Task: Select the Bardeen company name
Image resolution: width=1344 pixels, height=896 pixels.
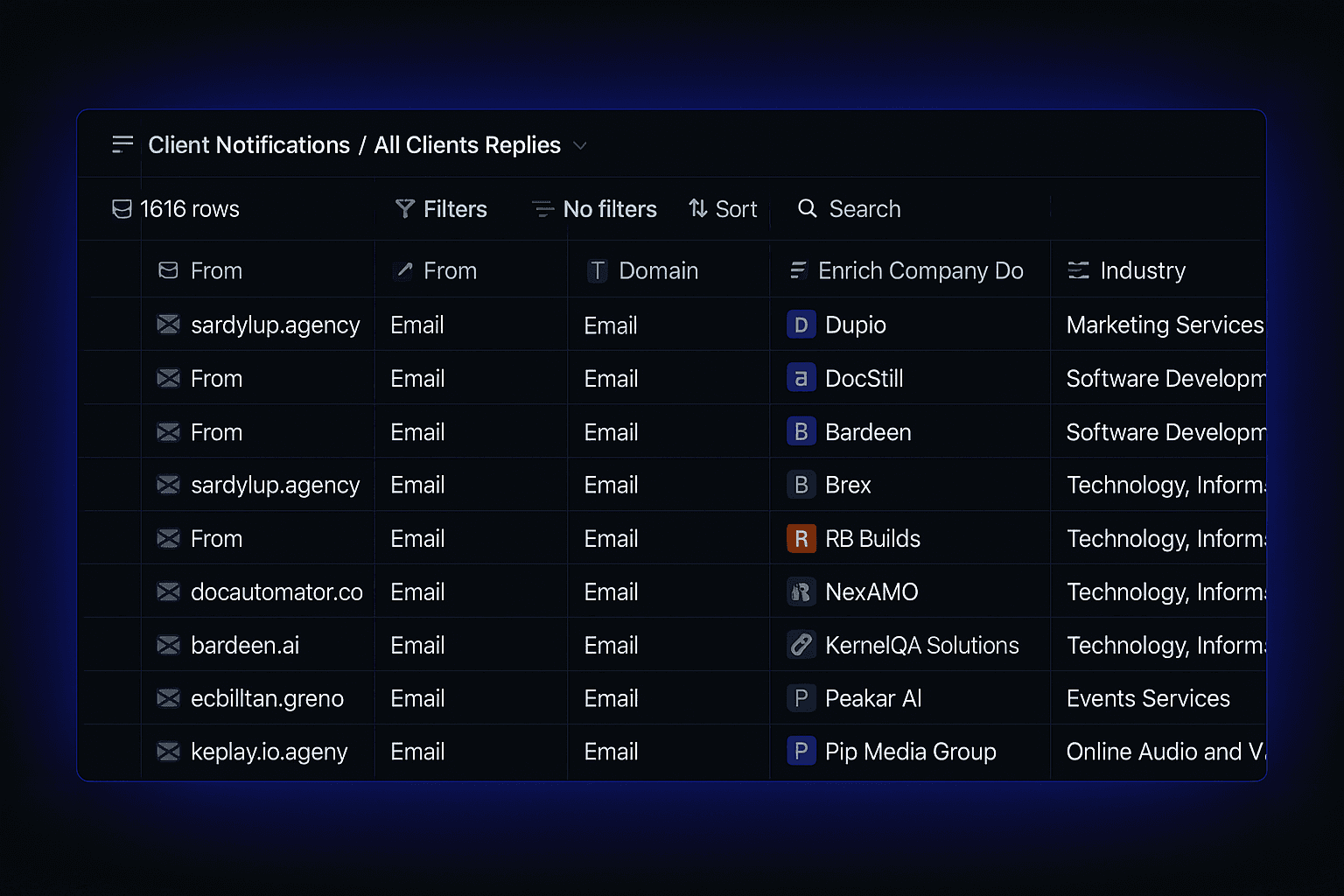Action: point(868,432)
